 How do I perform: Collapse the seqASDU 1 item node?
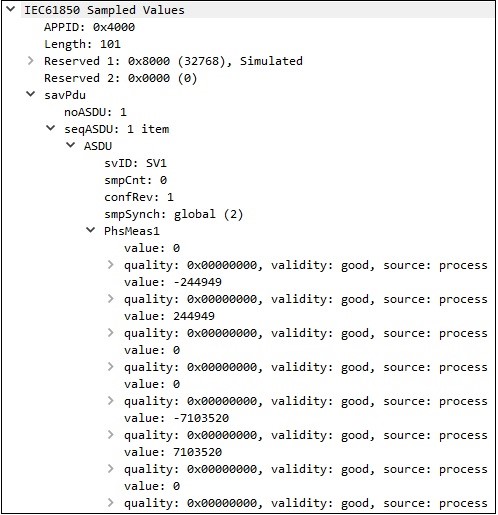pyautogui.click(x=51, y=128)
